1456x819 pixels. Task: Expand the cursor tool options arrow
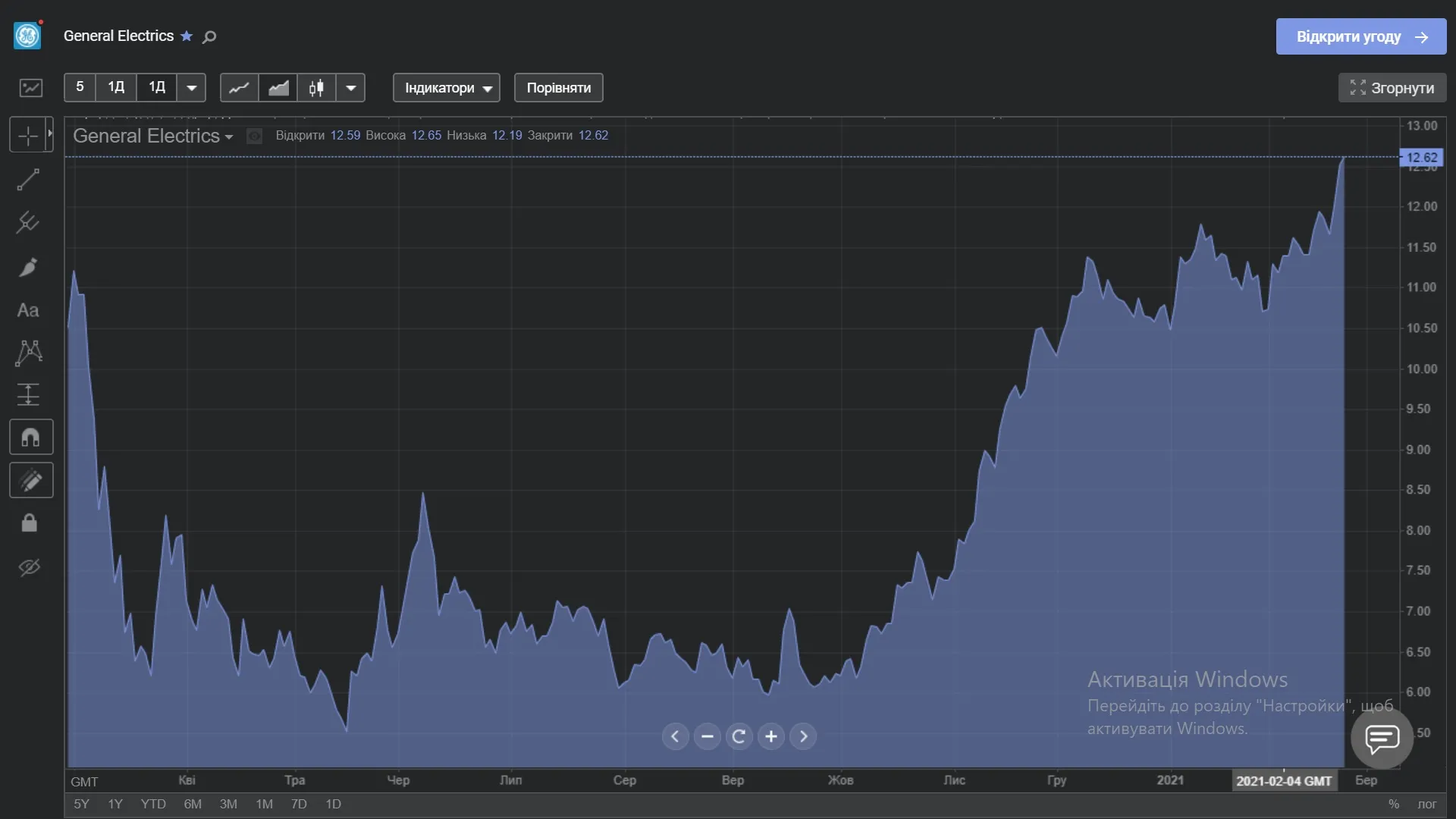click(50, 133)
